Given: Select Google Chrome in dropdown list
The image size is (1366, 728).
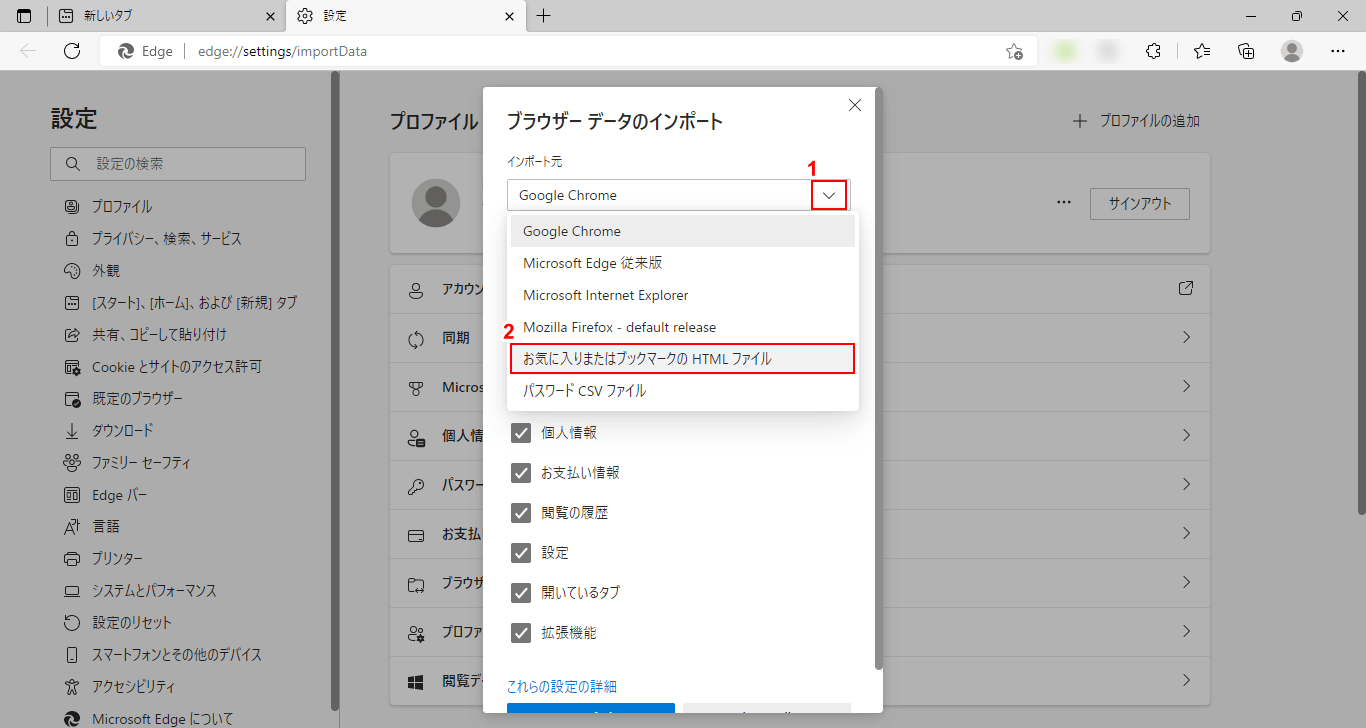Looking at the screenshot, I should [683, 231].
